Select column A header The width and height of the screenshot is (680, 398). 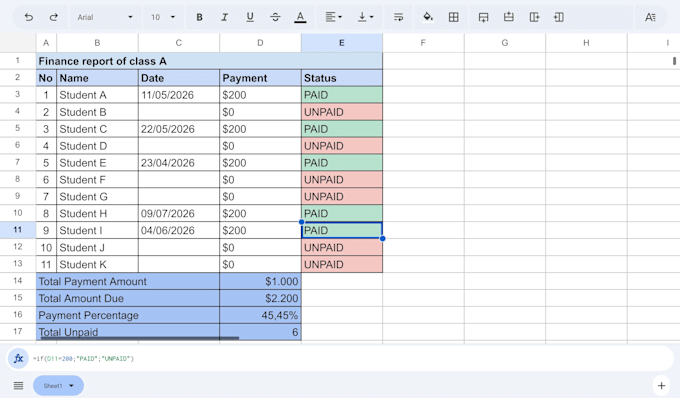[x=46, y=43]
